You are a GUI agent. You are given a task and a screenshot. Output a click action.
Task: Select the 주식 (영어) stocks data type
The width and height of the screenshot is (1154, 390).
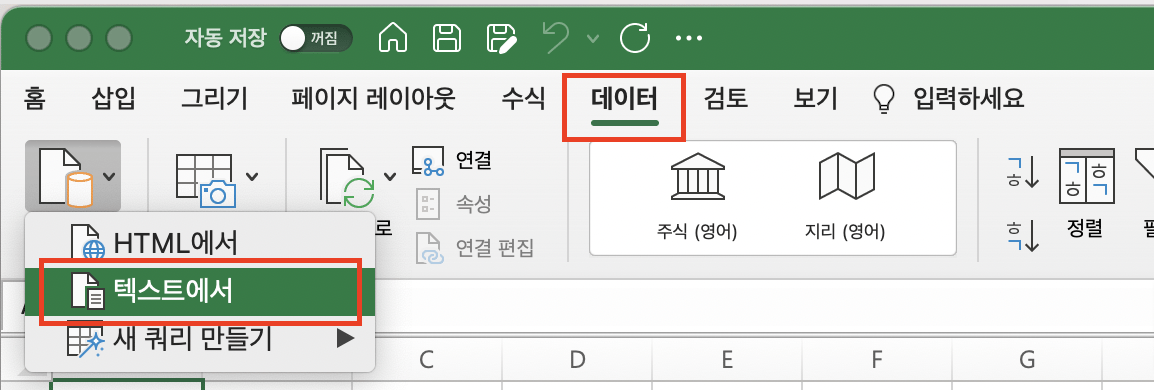pos(697,197)
